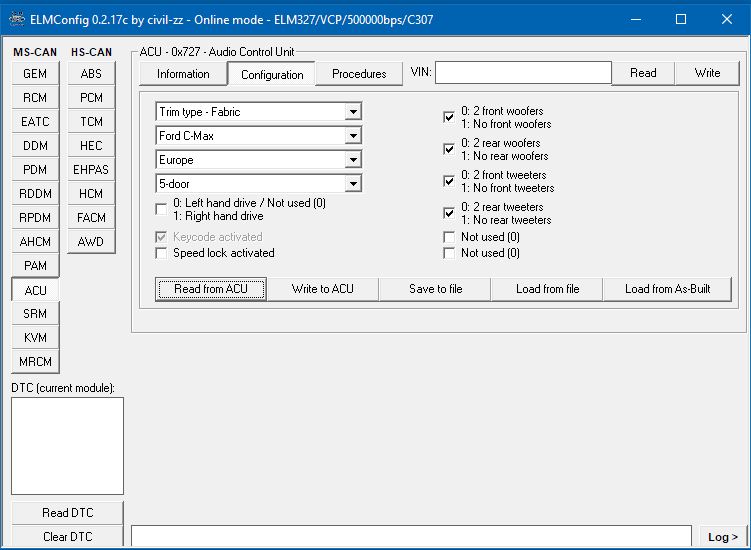
Task: Click into the VIN input field
Action: [522, 73]
